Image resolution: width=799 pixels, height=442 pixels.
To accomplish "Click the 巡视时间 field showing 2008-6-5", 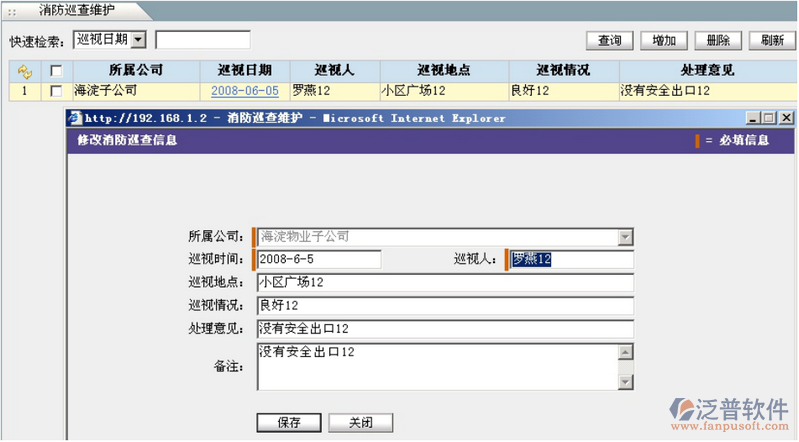I will (x=319, y=259).
